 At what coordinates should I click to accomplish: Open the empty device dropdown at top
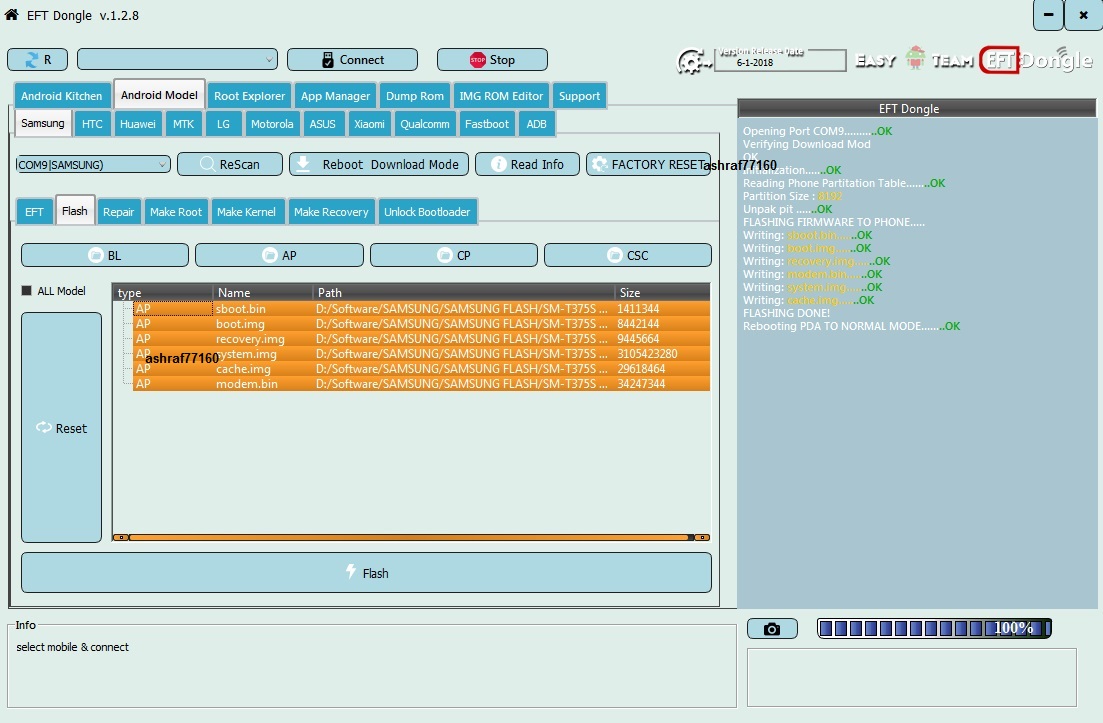(x=177, y=60)
